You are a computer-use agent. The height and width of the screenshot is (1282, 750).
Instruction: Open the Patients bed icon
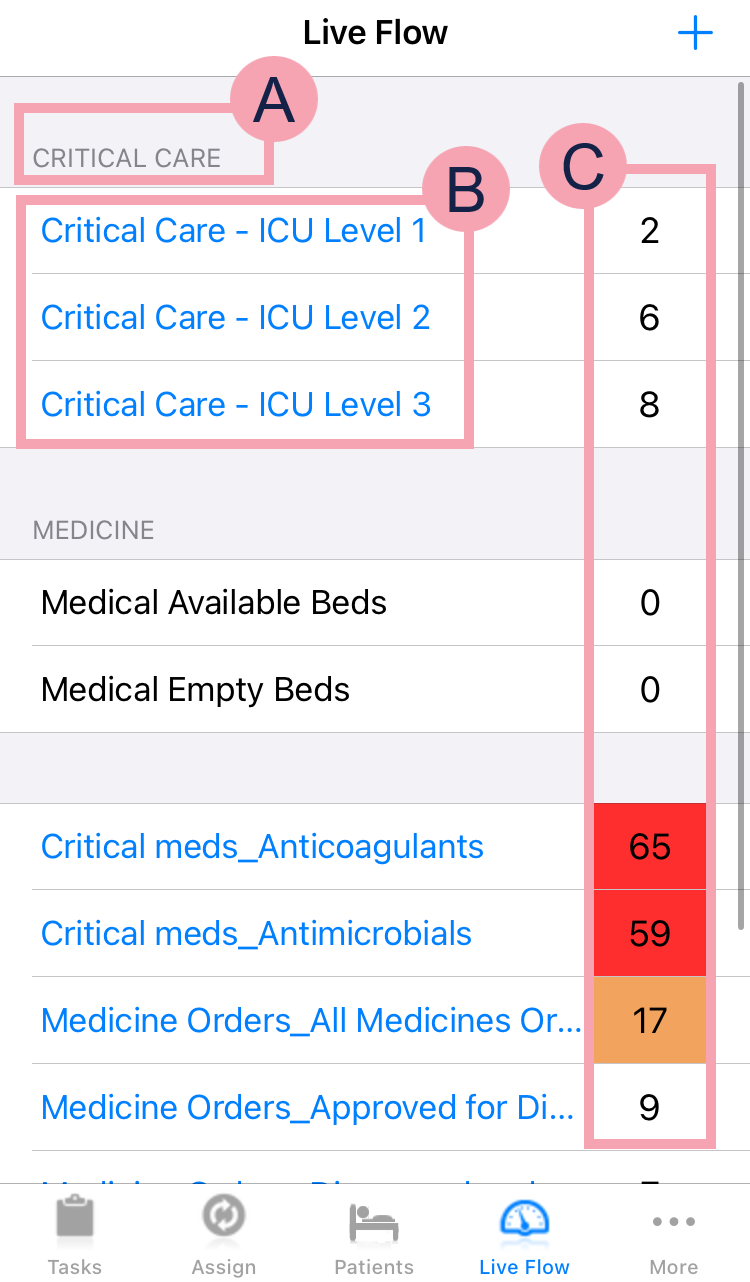374,1222
